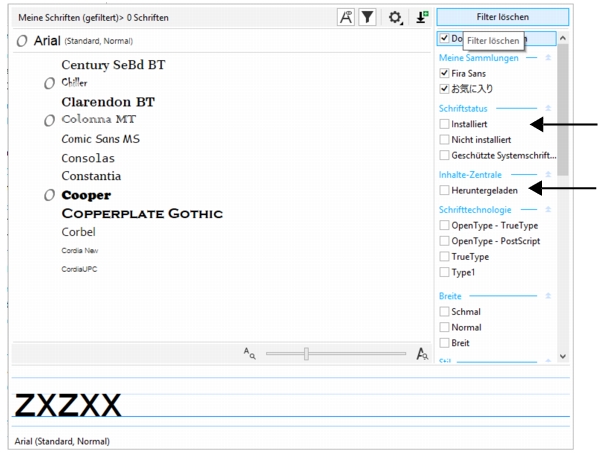Uncheck the Fira Sans collection checkbox

(445, 73)
